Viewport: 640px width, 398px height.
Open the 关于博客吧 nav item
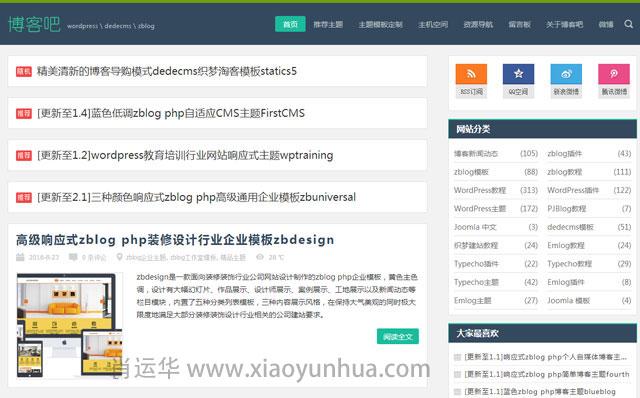564,24
